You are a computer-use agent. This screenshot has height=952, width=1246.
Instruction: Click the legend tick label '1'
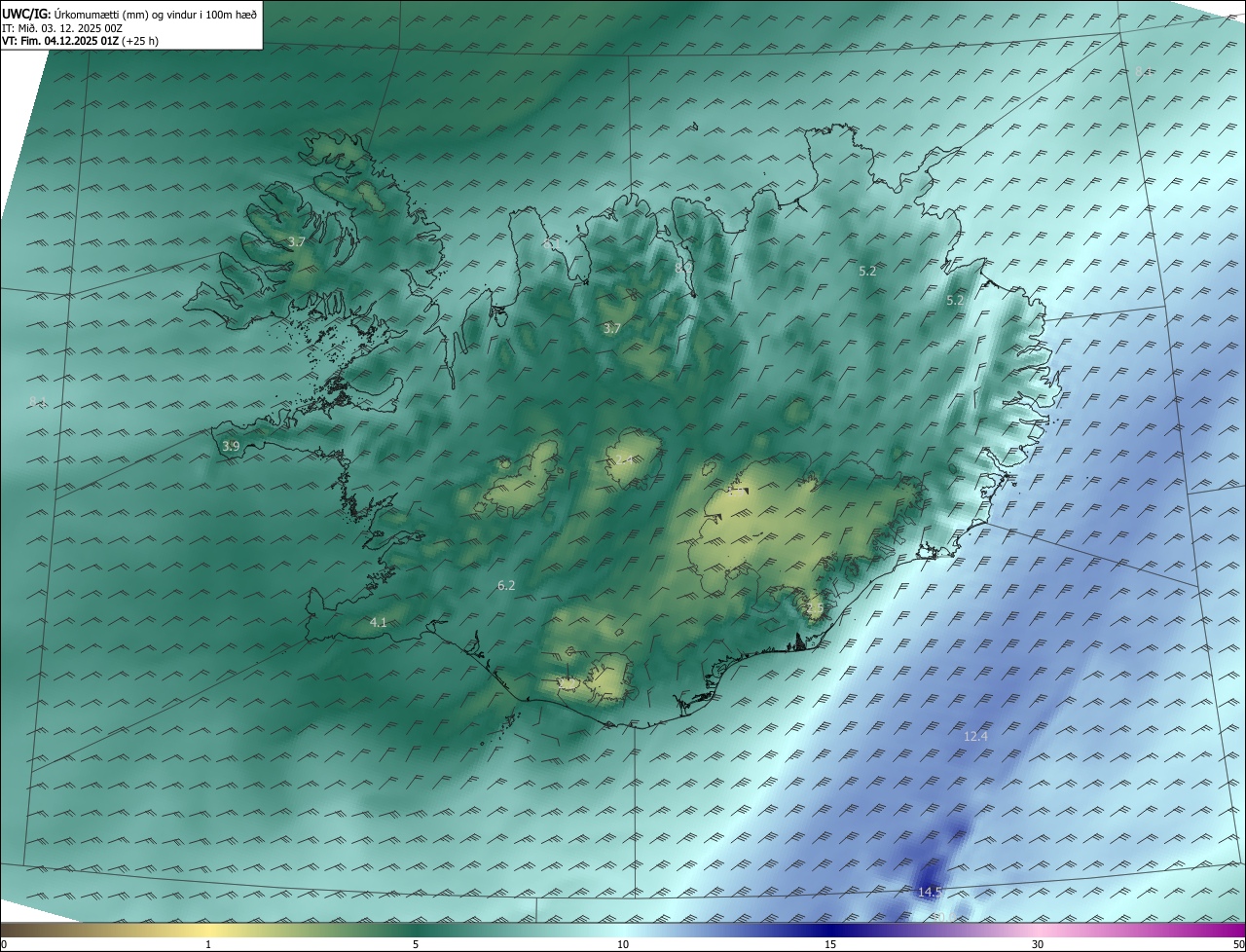[208, 944]
